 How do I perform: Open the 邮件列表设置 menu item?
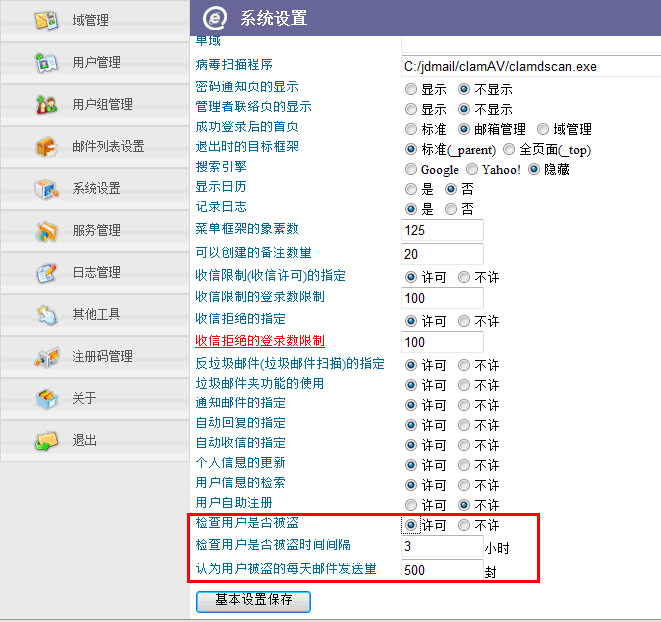(x=95, y=146)
